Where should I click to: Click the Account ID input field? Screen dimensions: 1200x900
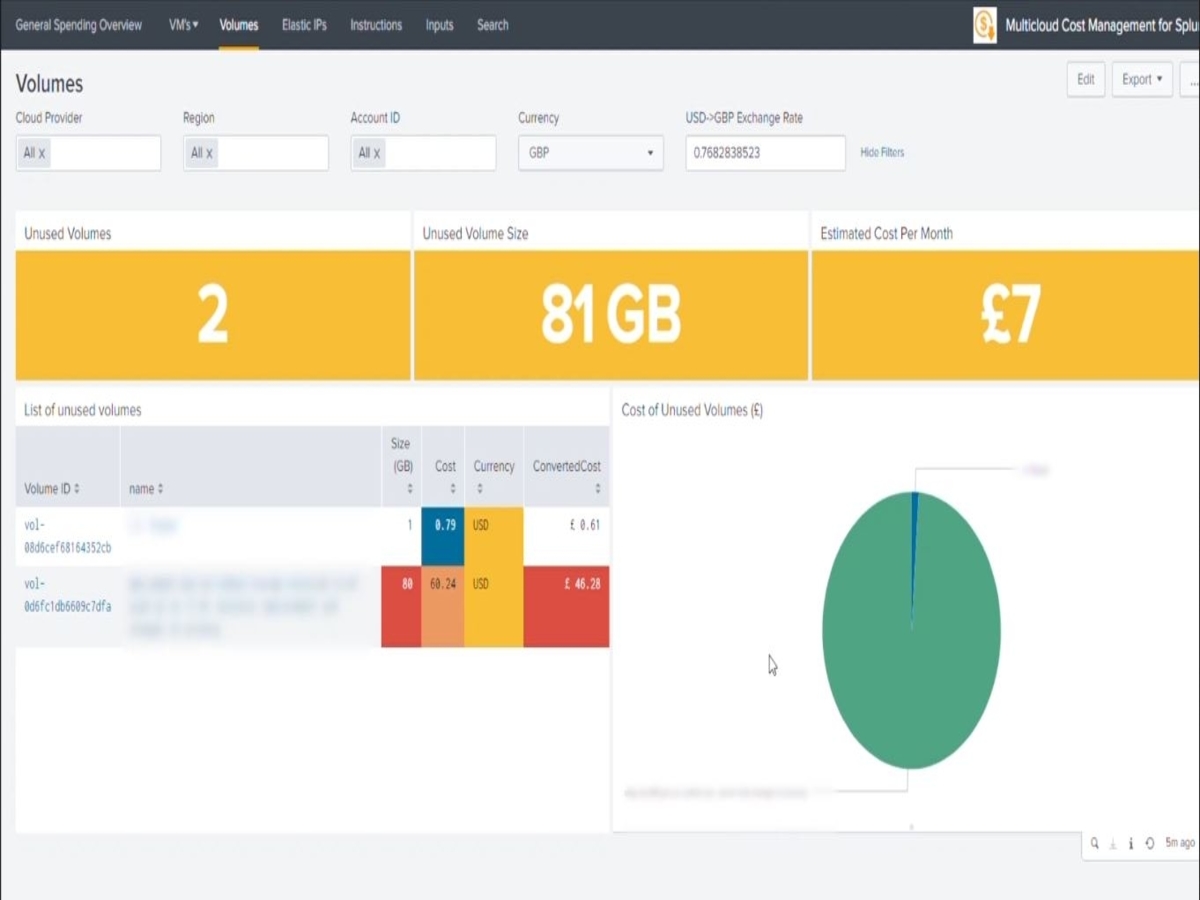(x=423, y=153)
